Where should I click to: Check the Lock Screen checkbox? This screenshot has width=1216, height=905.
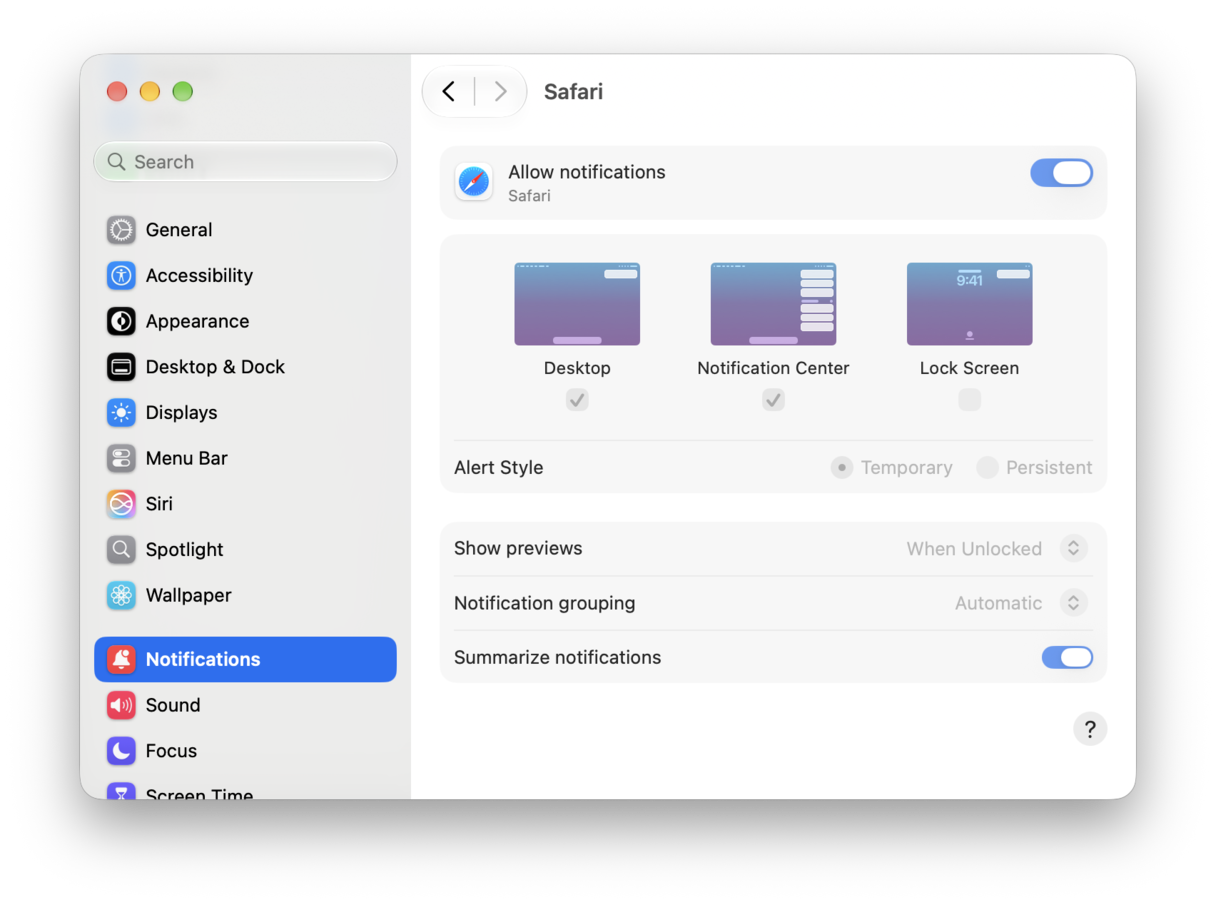point(969,400)
